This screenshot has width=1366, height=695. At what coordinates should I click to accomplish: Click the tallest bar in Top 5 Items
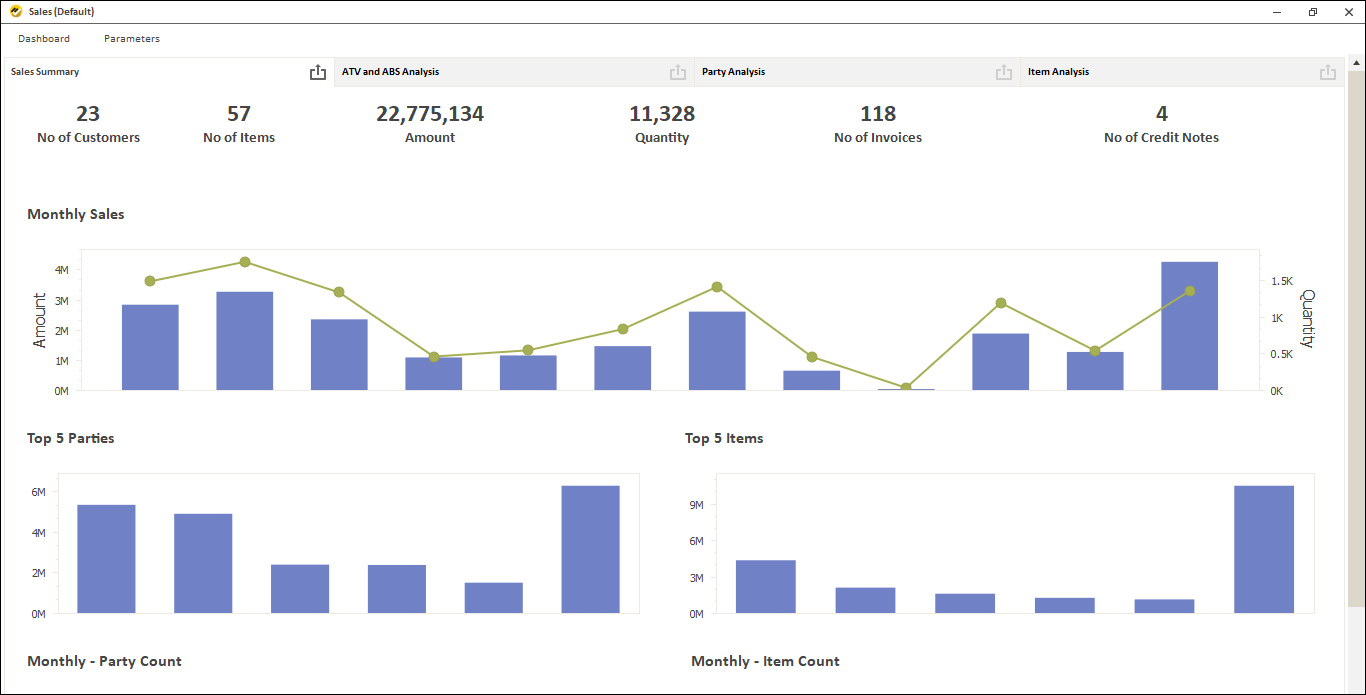click(x=1263, y=548)
